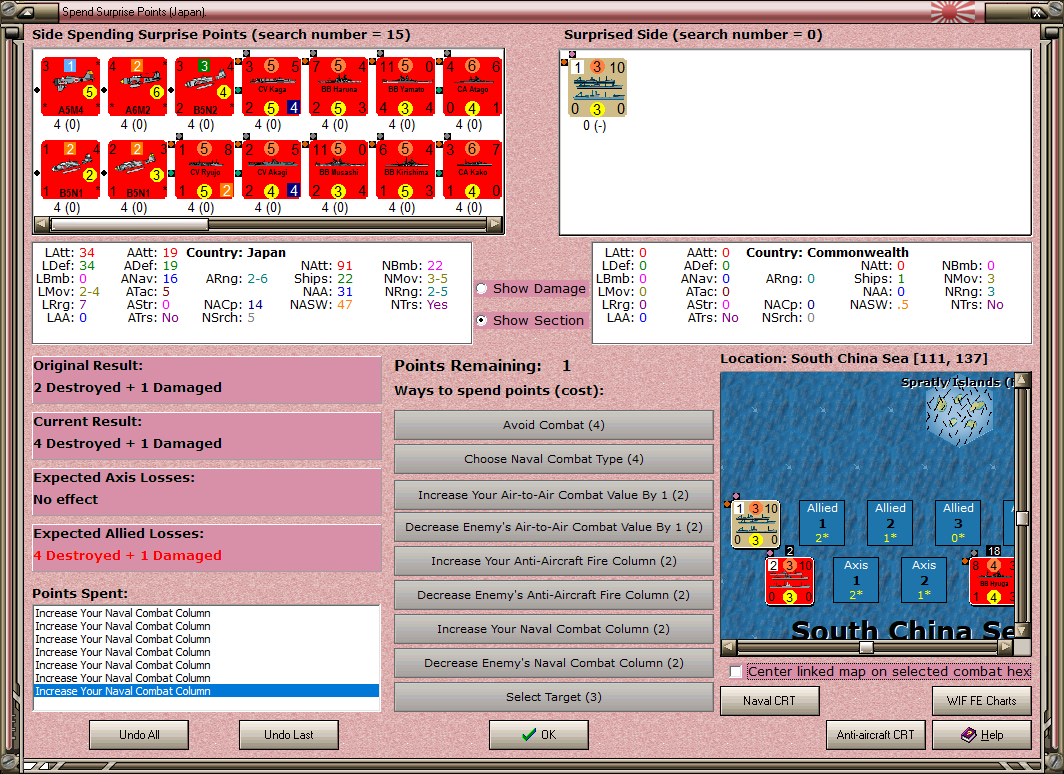Screen dimensions: 1064x774
Task: Click Select Target (3) option
Action: click(x=554, y=697)
